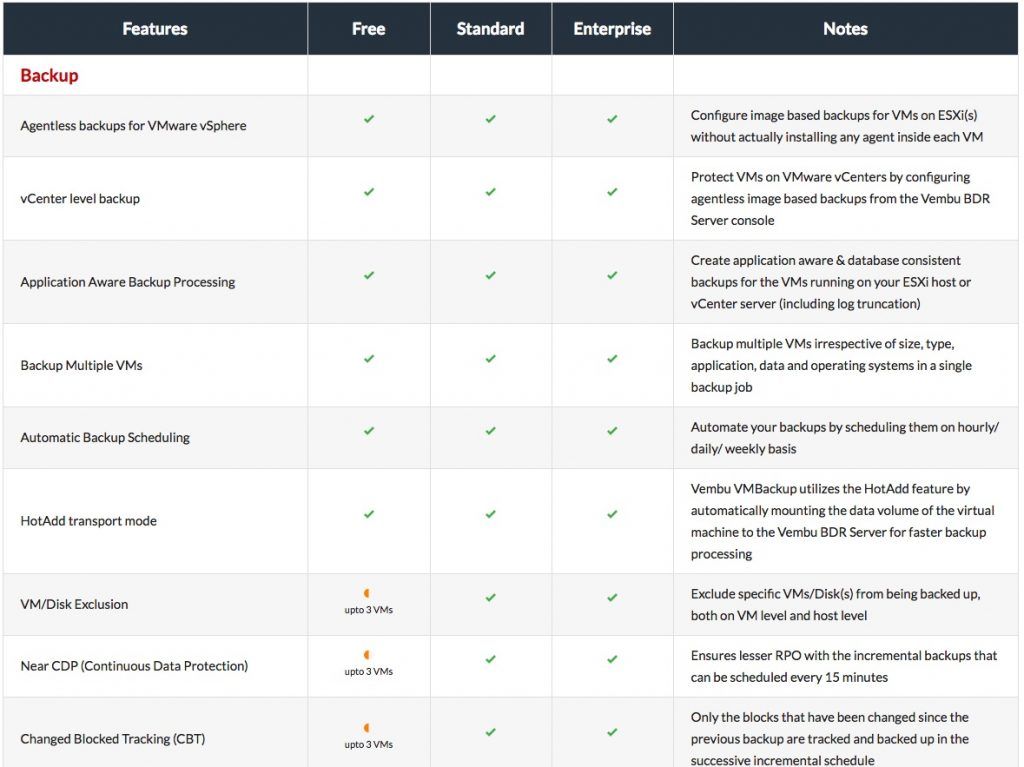Screen dimensions: 1024x767
Task: Click the Notes column header
Action: click(845, 29)
